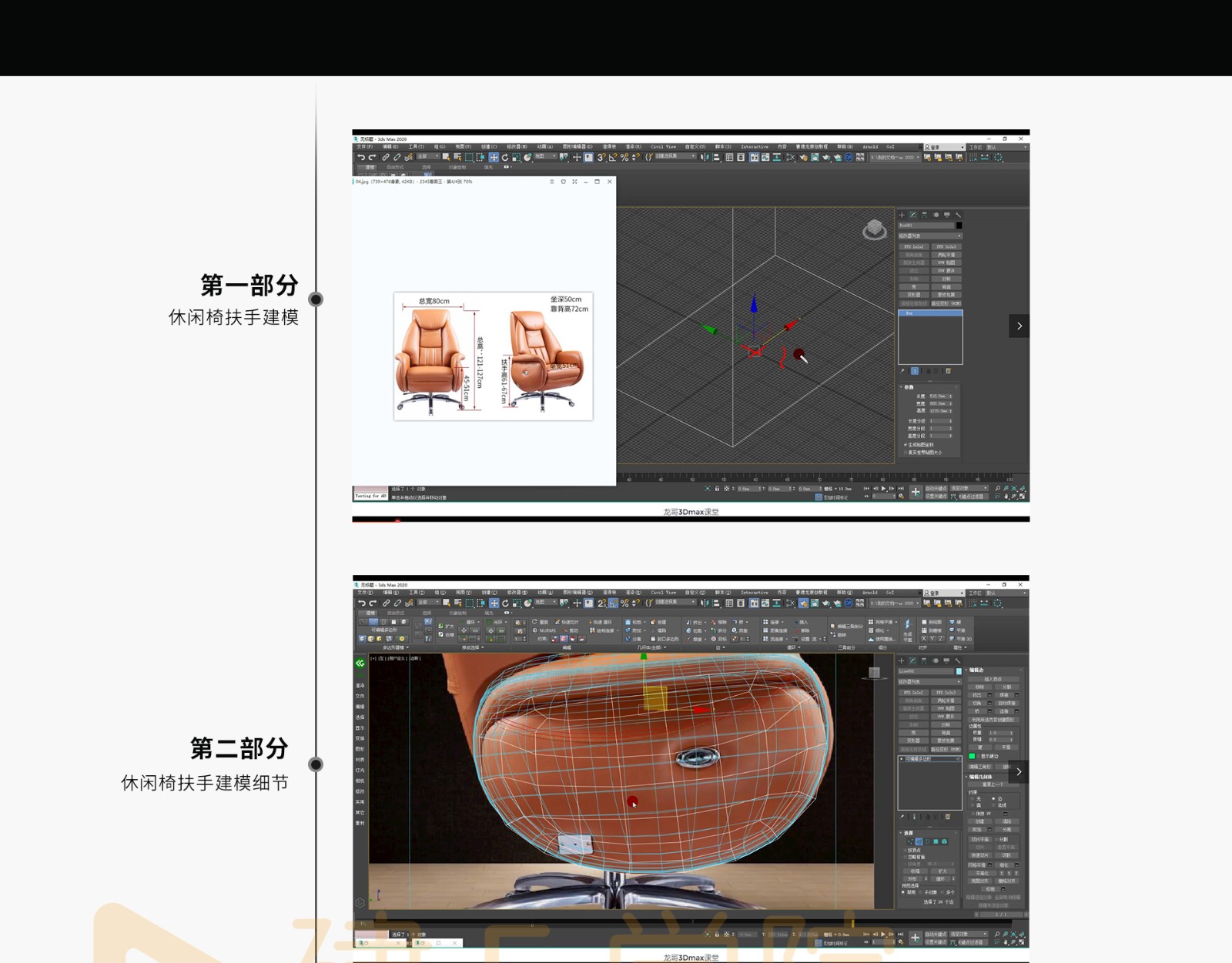Click the next arrow on the part-one image
Viewport: 1232px width, 963px height.
[x=1019, y=326]
